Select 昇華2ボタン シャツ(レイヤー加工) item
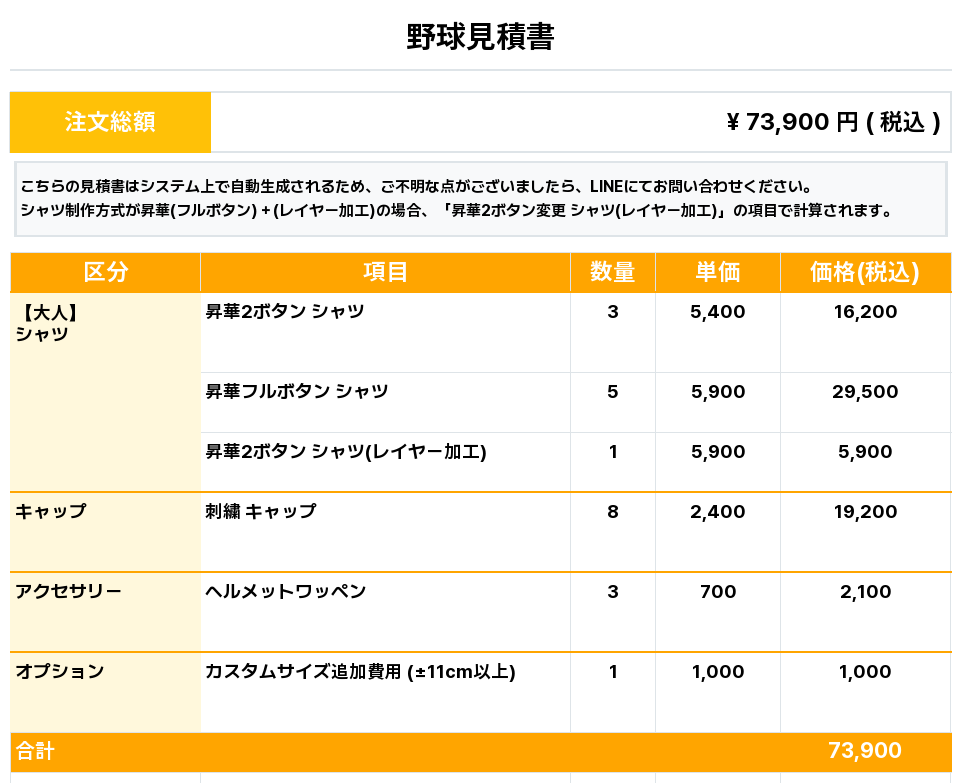961x783 pixels. coord(346,452)
